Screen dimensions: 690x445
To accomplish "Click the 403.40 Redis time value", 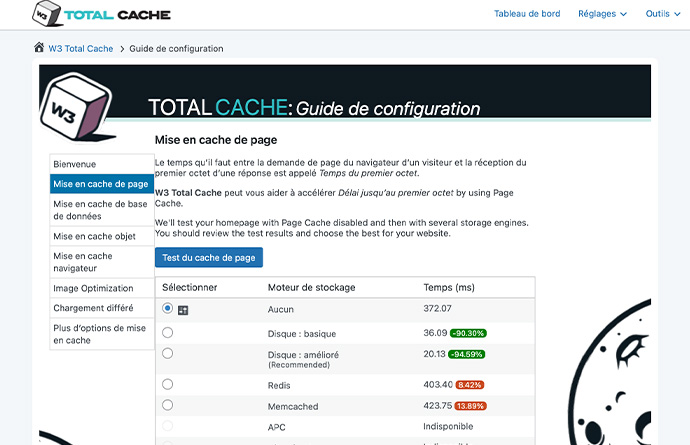I will pos(438,385).
